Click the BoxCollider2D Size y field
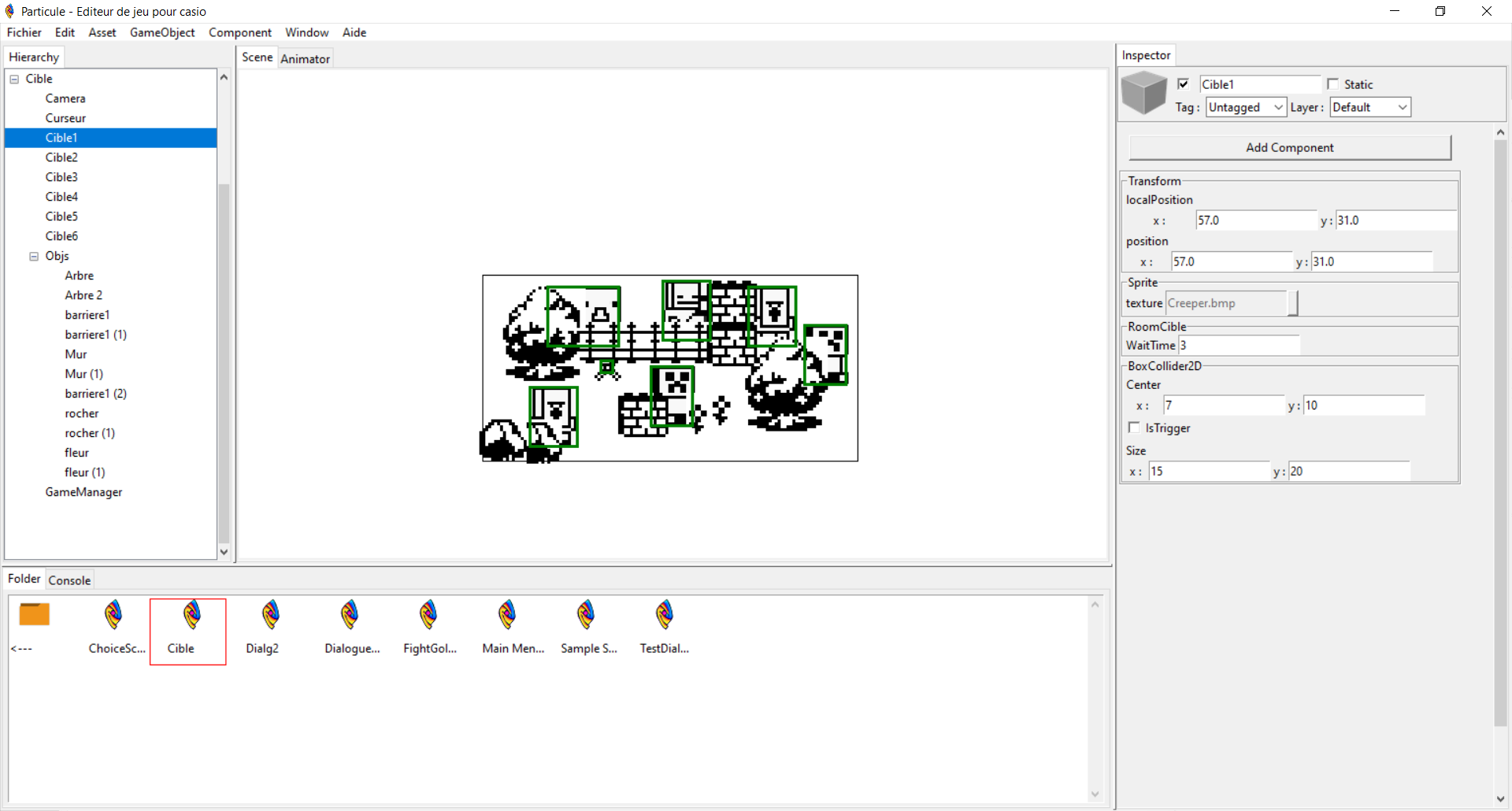The height and width of the screenshot is (811, 1512). click(1350, 471)
